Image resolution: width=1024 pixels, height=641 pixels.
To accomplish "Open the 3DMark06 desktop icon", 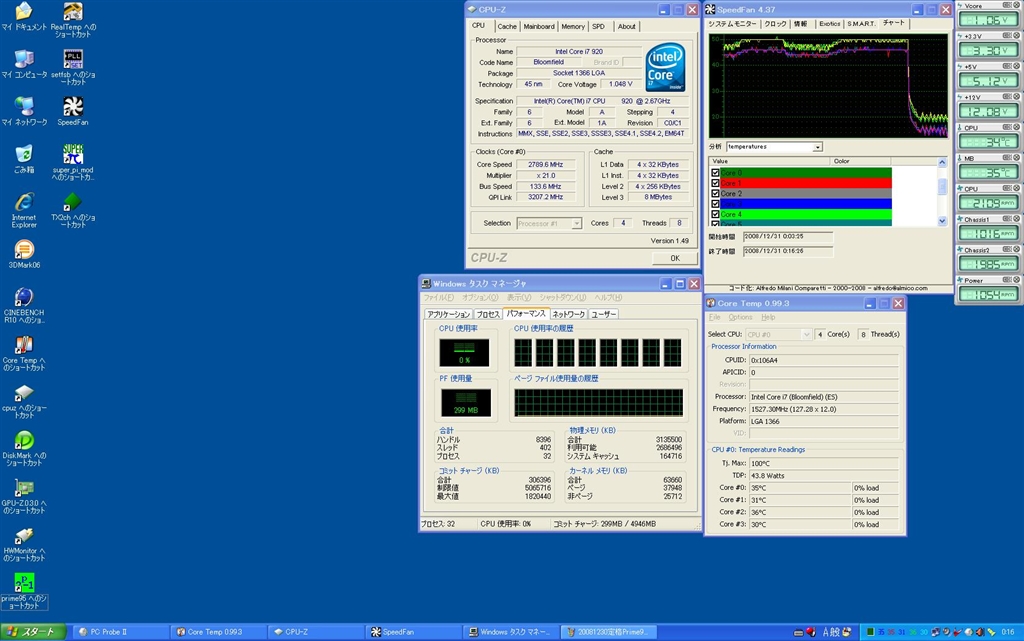I will tap(24, 251).
